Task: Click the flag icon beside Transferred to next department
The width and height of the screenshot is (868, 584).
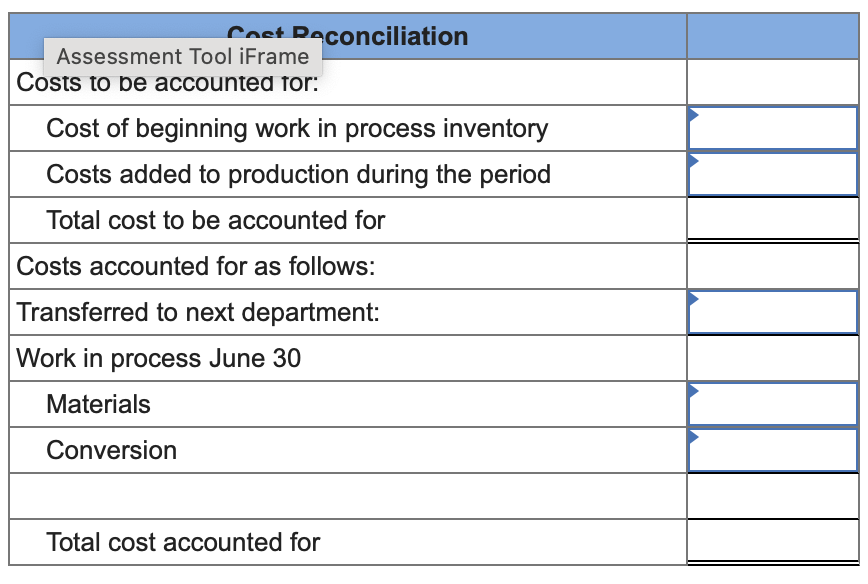Action: tap(692, 298)
